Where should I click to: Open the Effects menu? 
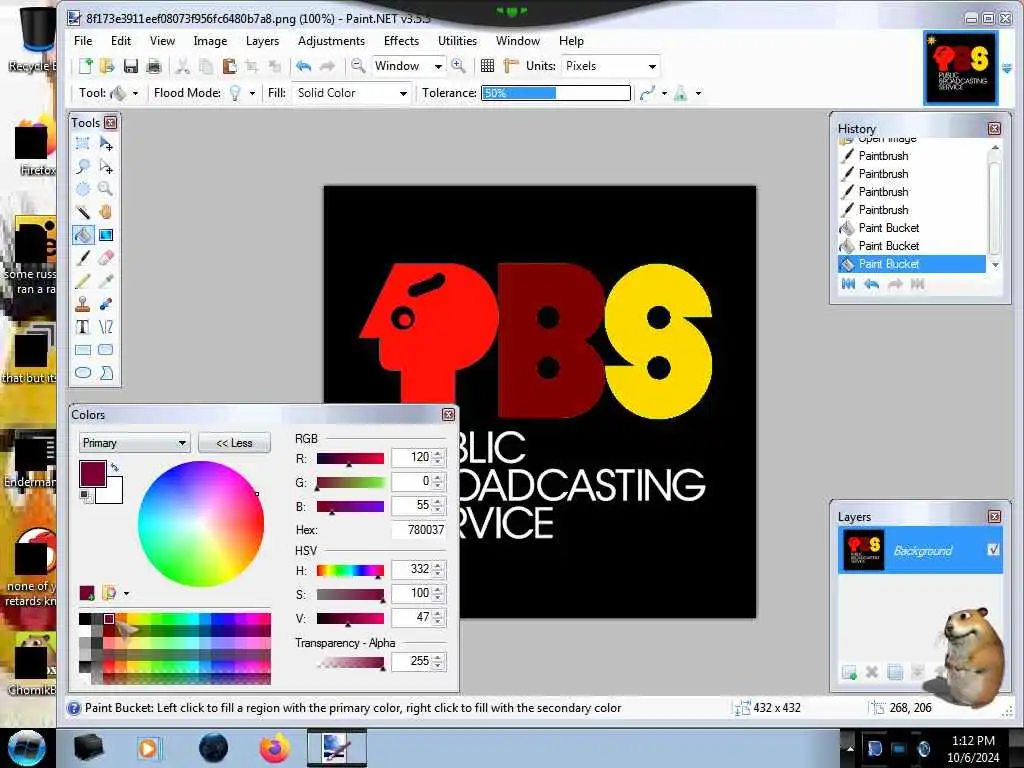[x=402, y=40]
